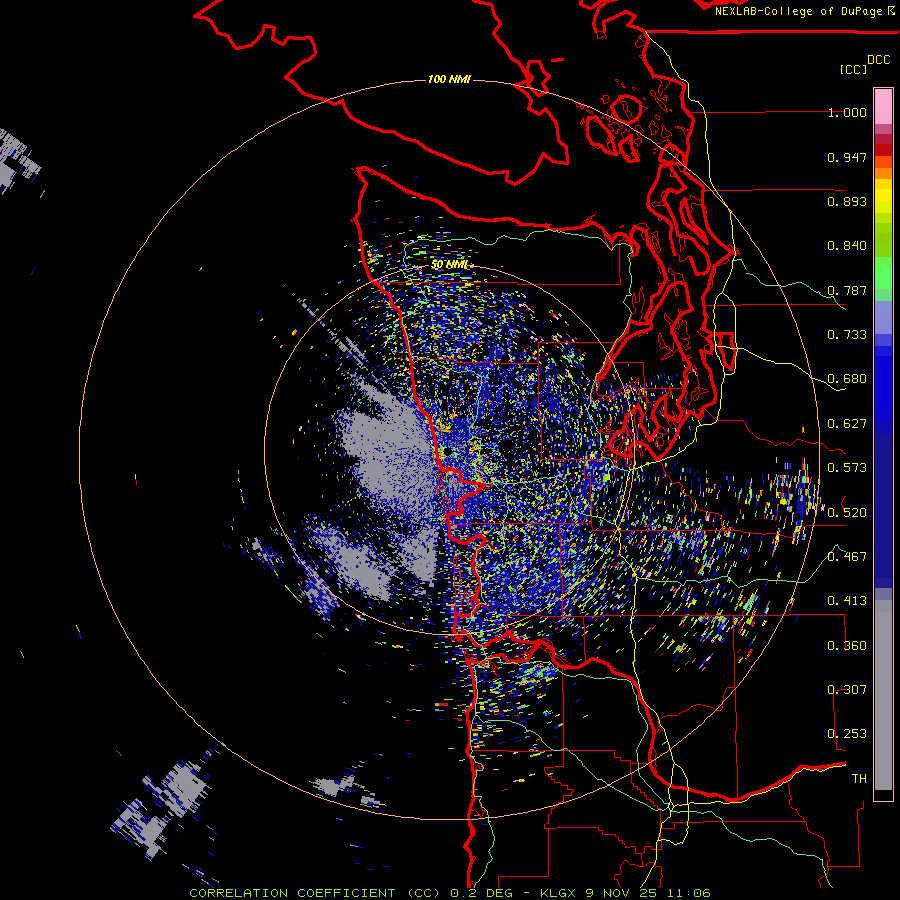
Task: Click the 50 NMI range ring label
Action: click(x=449, y=265)
